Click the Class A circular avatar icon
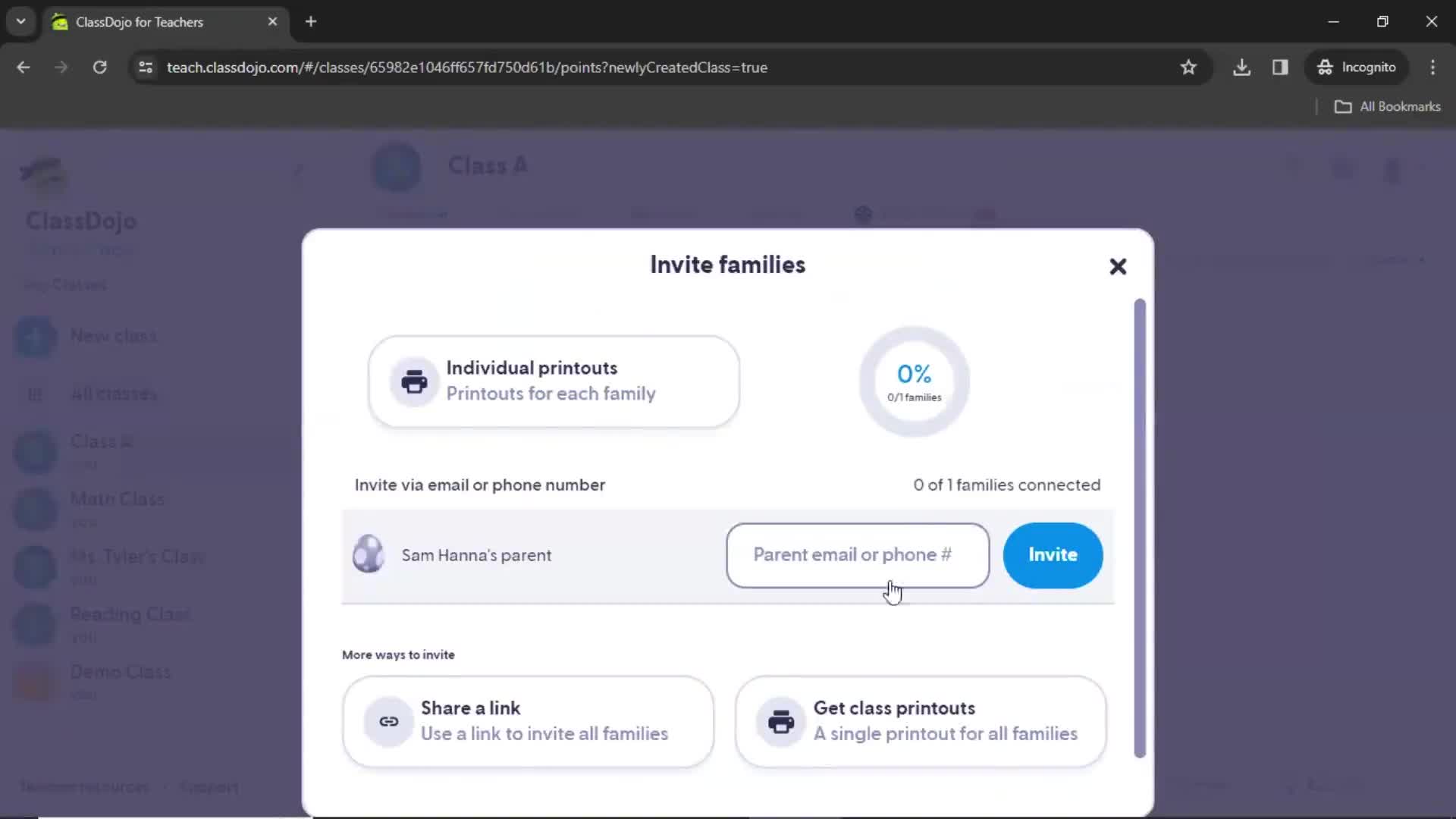This screenshot has height=819, width=1456. click(x=396, y=167)
